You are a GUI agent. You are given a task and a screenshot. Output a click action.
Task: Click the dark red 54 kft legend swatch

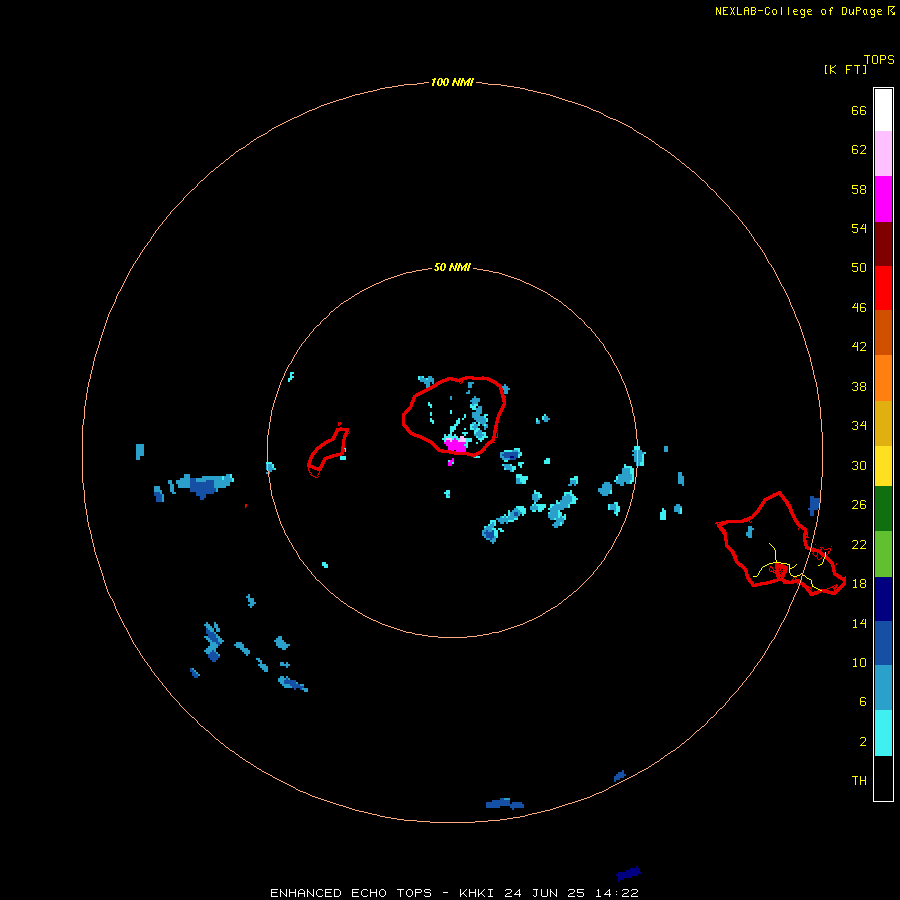pyautogui.click(x=883, y=244)
